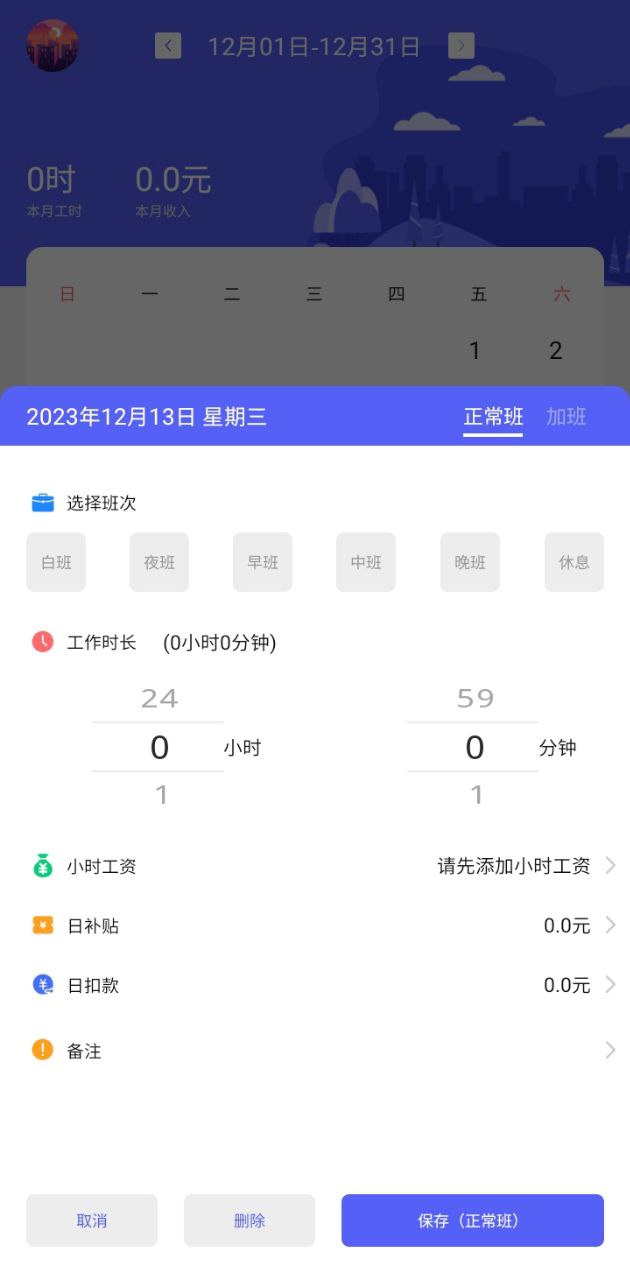Tap the 工作时长 (0小时0分钟) summary
The height and width of the screenshot is (1280, 630).
pyautogui.click(x=220, y=643)
